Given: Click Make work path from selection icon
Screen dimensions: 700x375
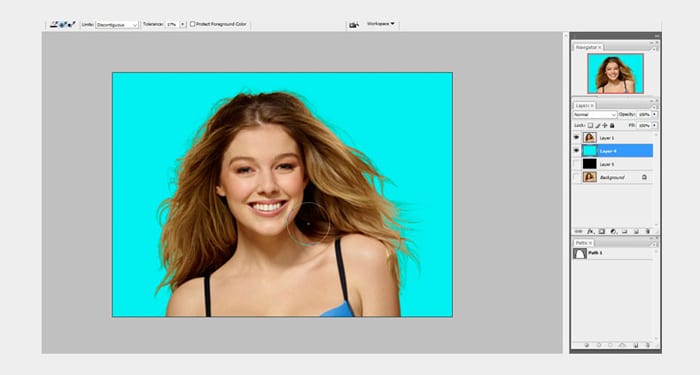Looking at the screenshot, I should pyautogui.click(x=622, y=345).
